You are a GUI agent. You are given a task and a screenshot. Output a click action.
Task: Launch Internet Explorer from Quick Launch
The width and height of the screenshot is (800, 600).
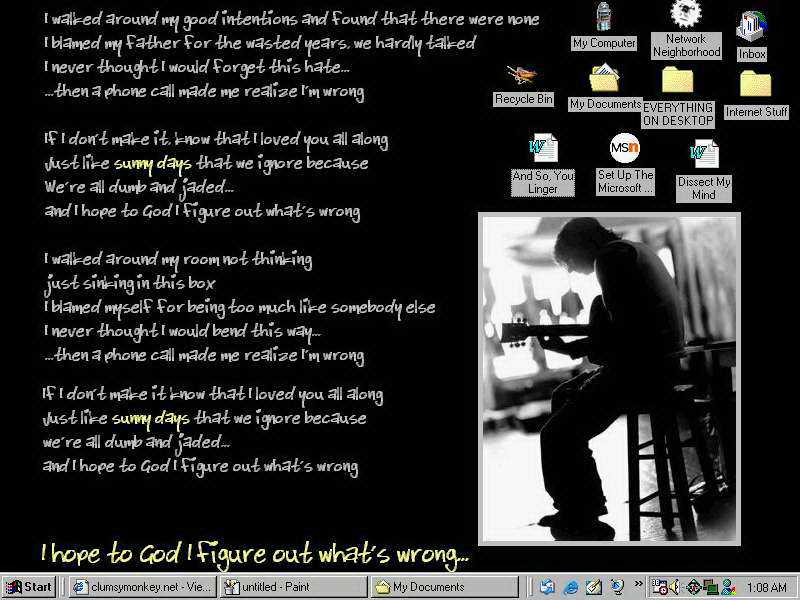tap(570, 587)
